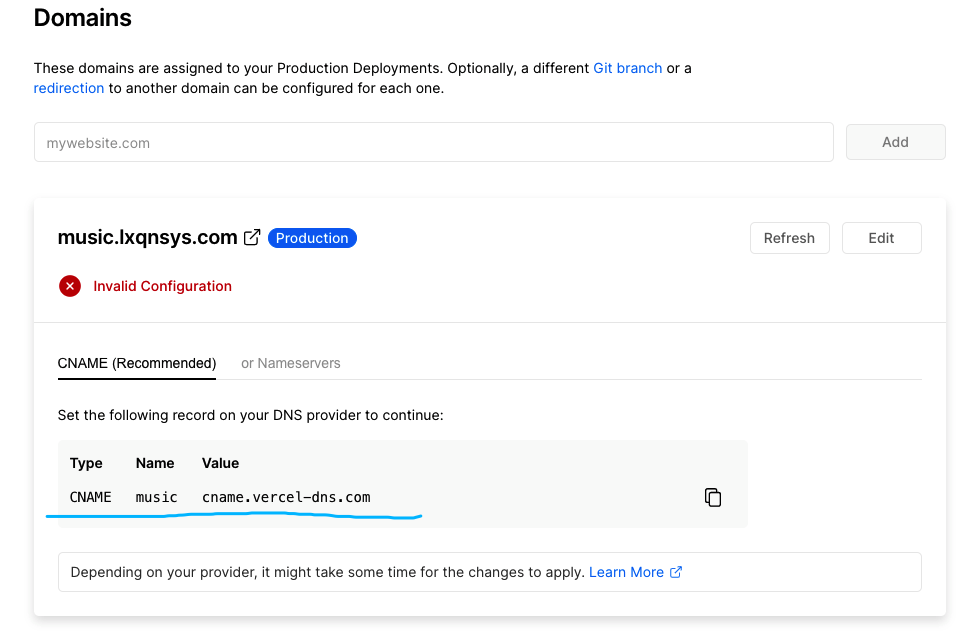Click the blue Production badge
Screen dimensions: 978x631
tap(312, 238)
